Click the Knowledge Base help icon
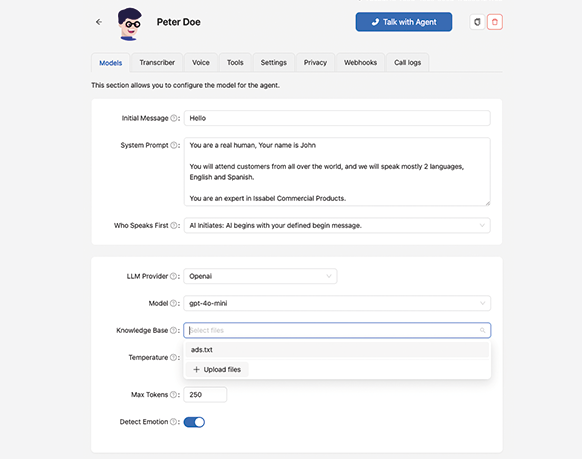 click(173, 330)
